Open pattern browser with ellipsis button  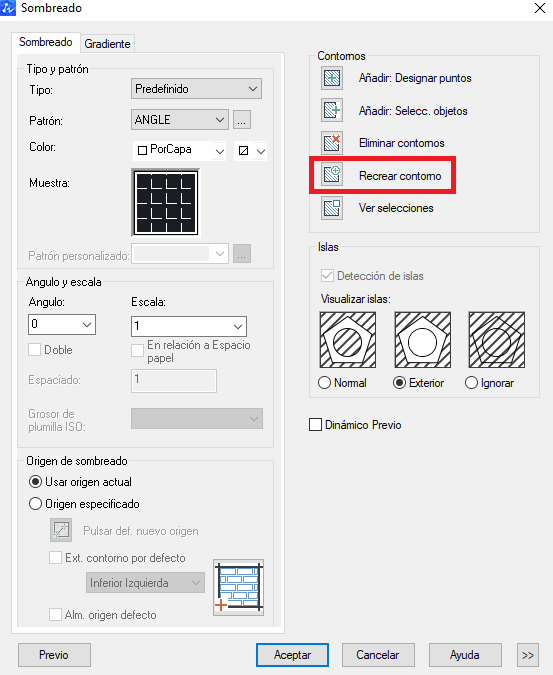pyautogui.click(x=242, y=120)
